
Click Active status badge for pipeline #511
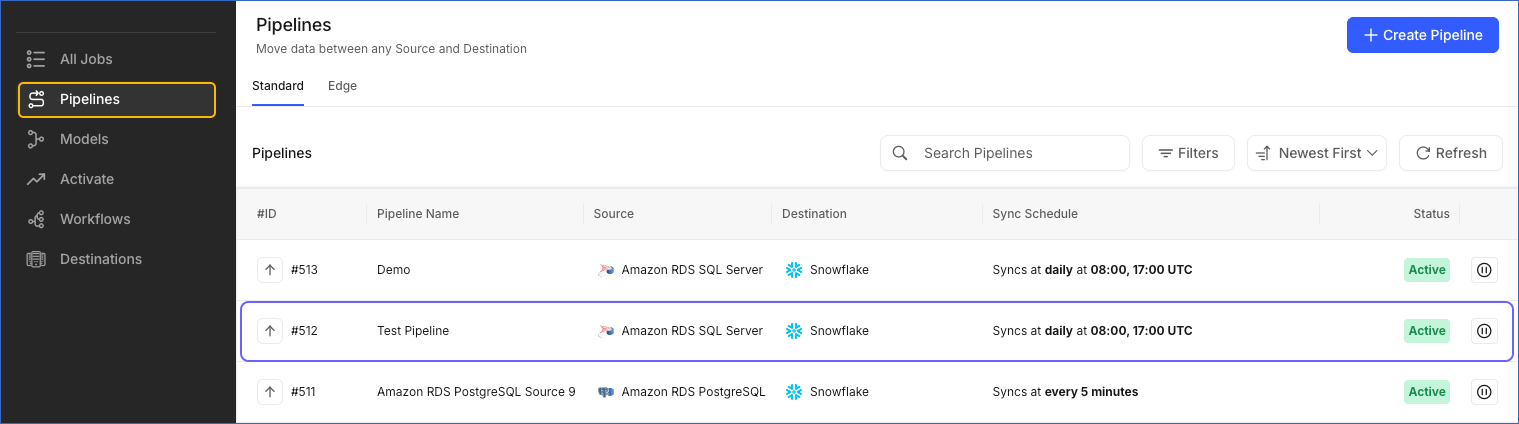point(1426,392)
